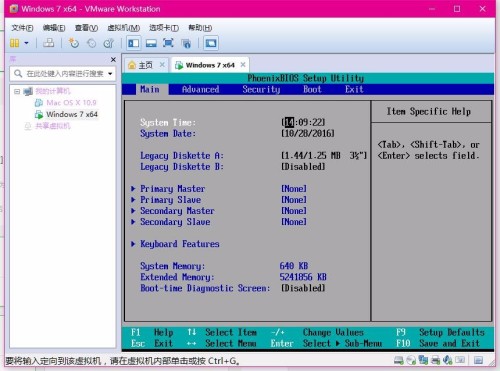Screen dimensions: 500x371
Task: Click the network adapter status icon
Action: (423, 360)
